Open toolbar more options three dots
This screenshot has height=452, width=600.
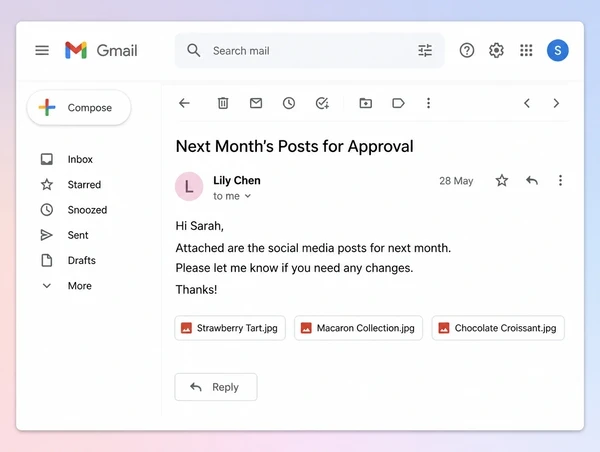429,103
